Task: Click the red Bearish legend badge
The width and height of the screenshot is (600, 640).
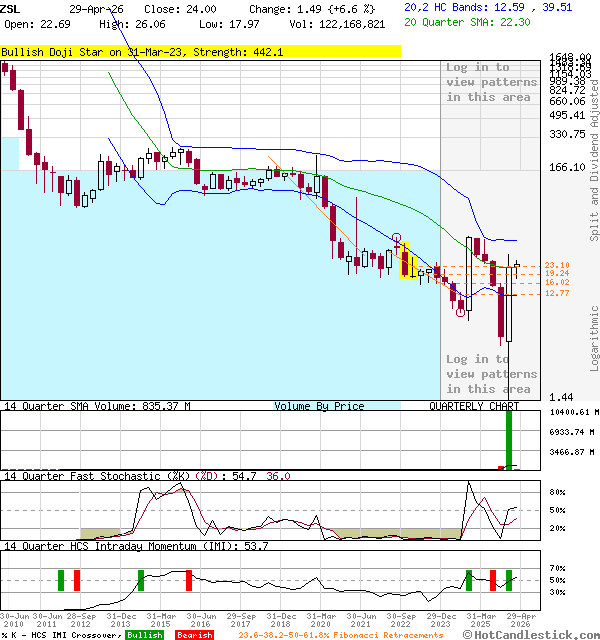Action: pos(194,634)
